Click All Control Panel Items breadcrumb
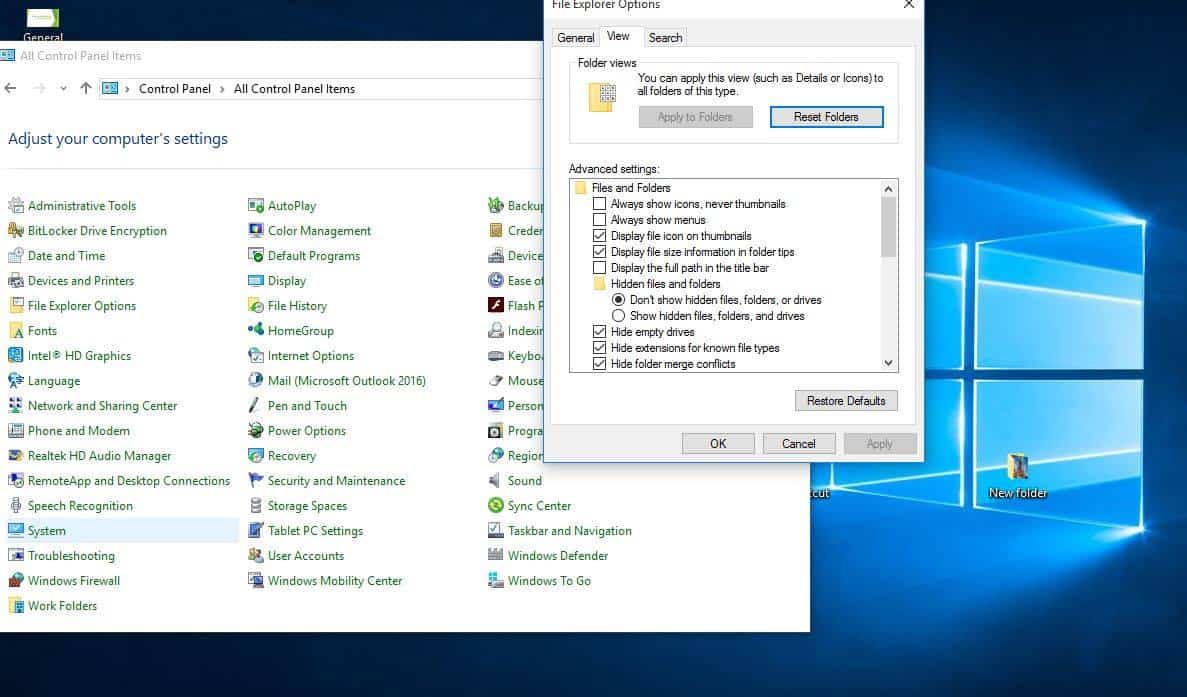The image size is (1187, 697). tap(294, 89)
